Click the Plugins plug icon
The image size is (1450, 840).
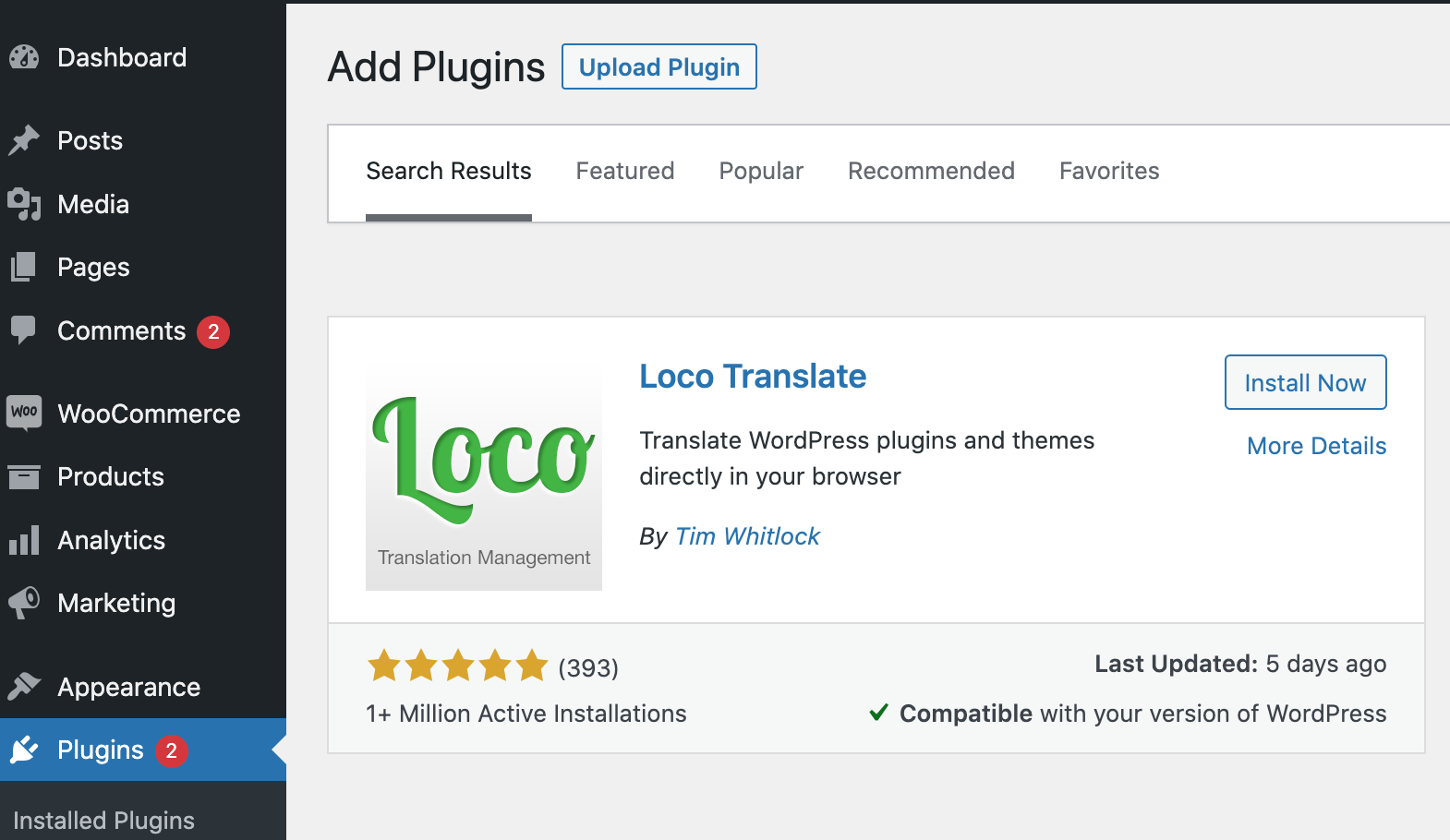24,750
